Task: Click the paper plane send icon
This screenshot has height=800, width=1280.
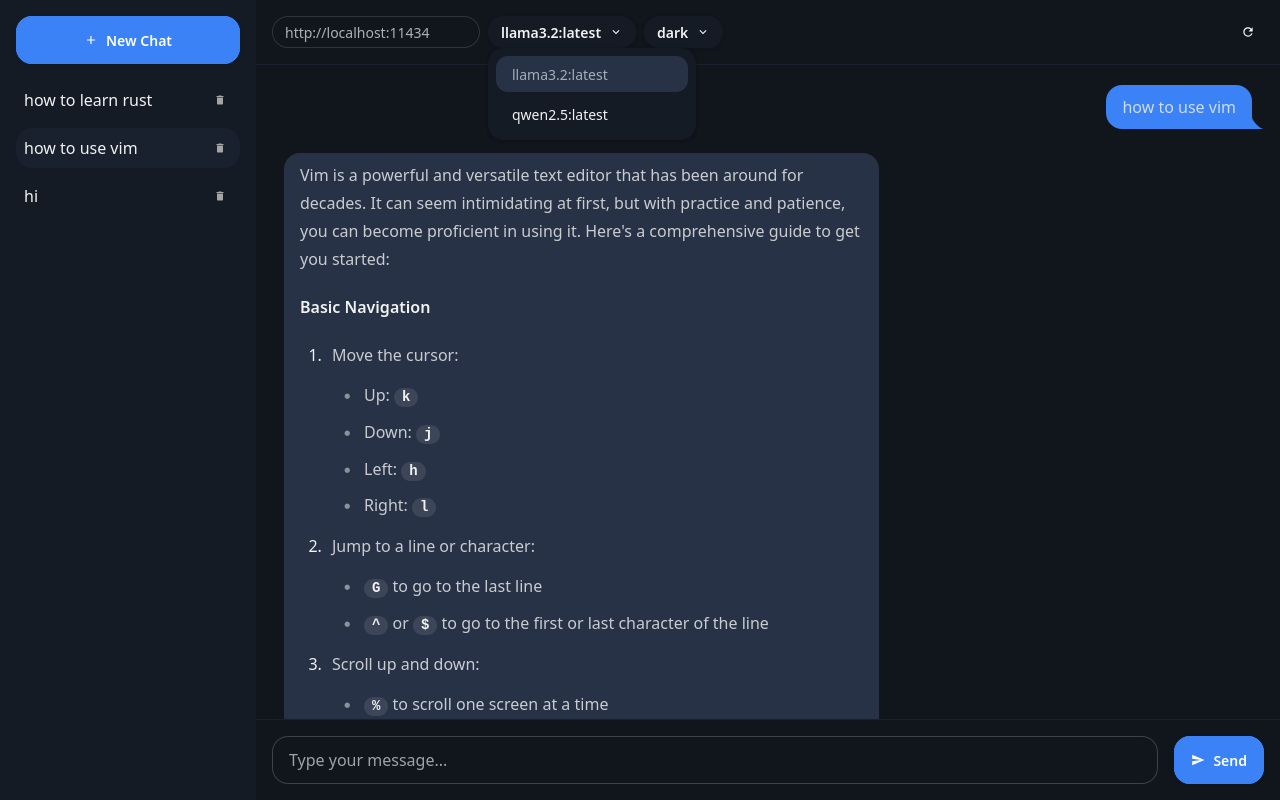Action: [1198, 760]
